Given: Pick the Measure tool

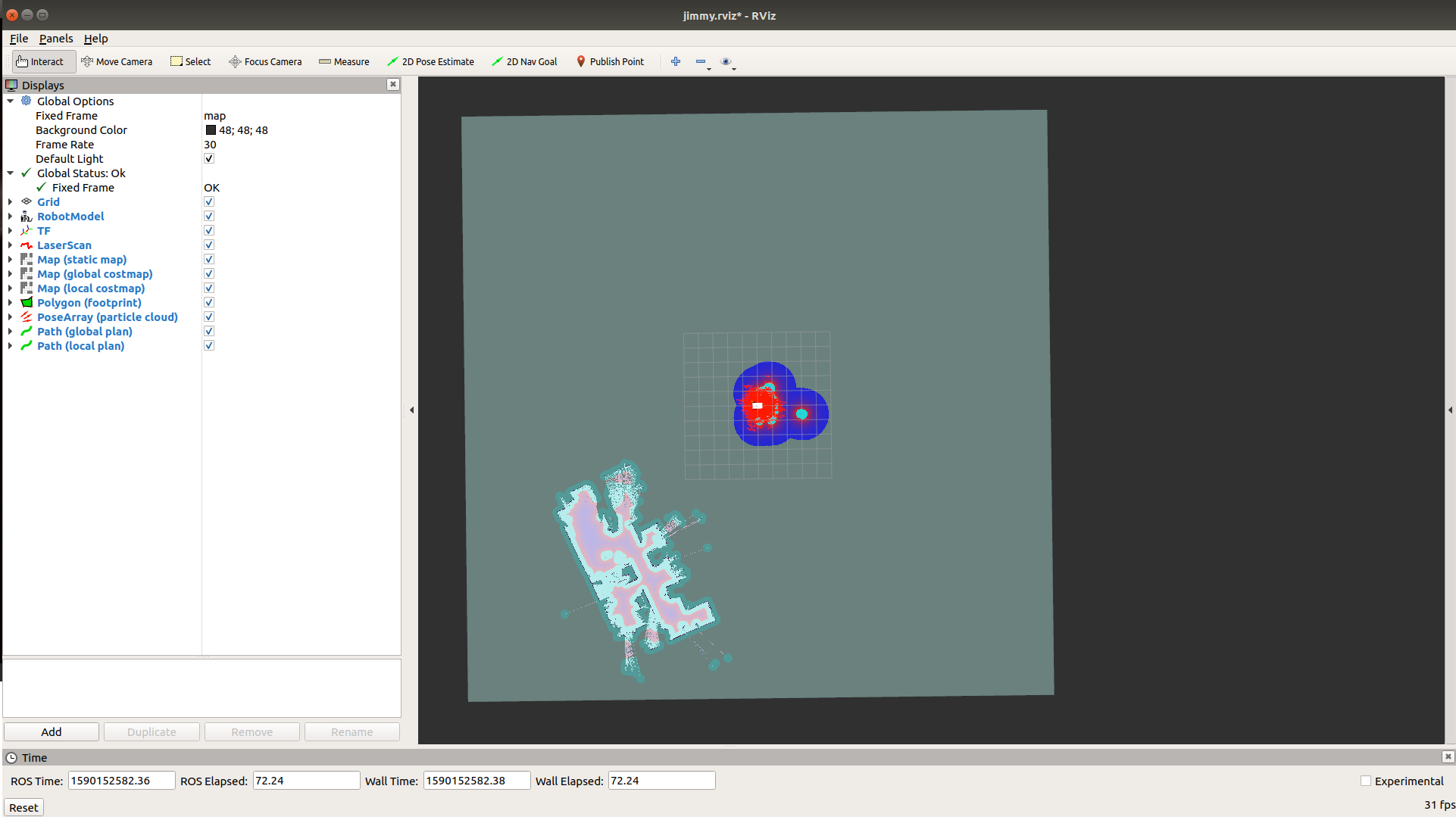Looking at the screenshot, I should point(344,61).
